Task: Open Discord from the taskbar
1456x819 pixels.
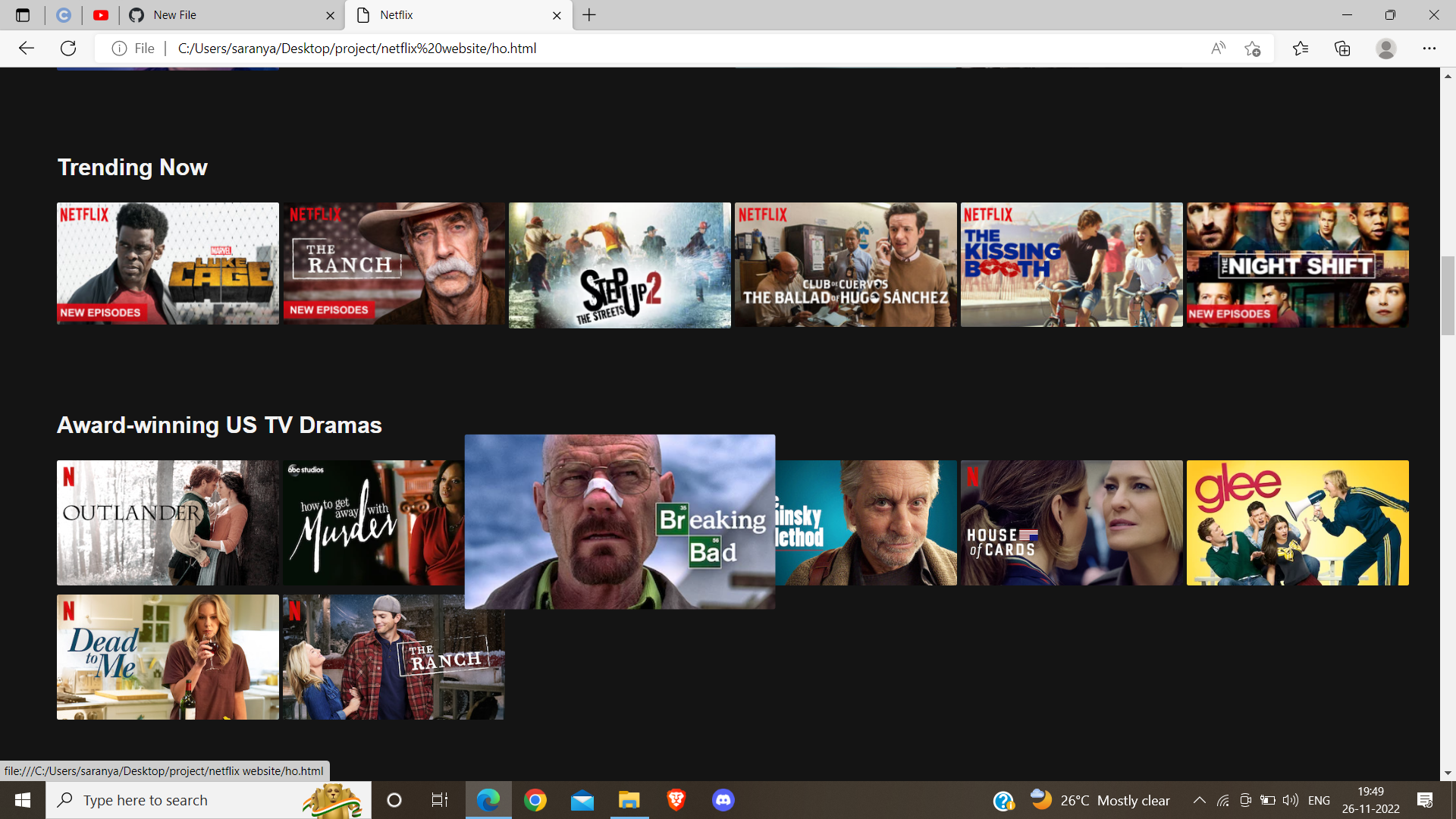Action: [723, 799]
